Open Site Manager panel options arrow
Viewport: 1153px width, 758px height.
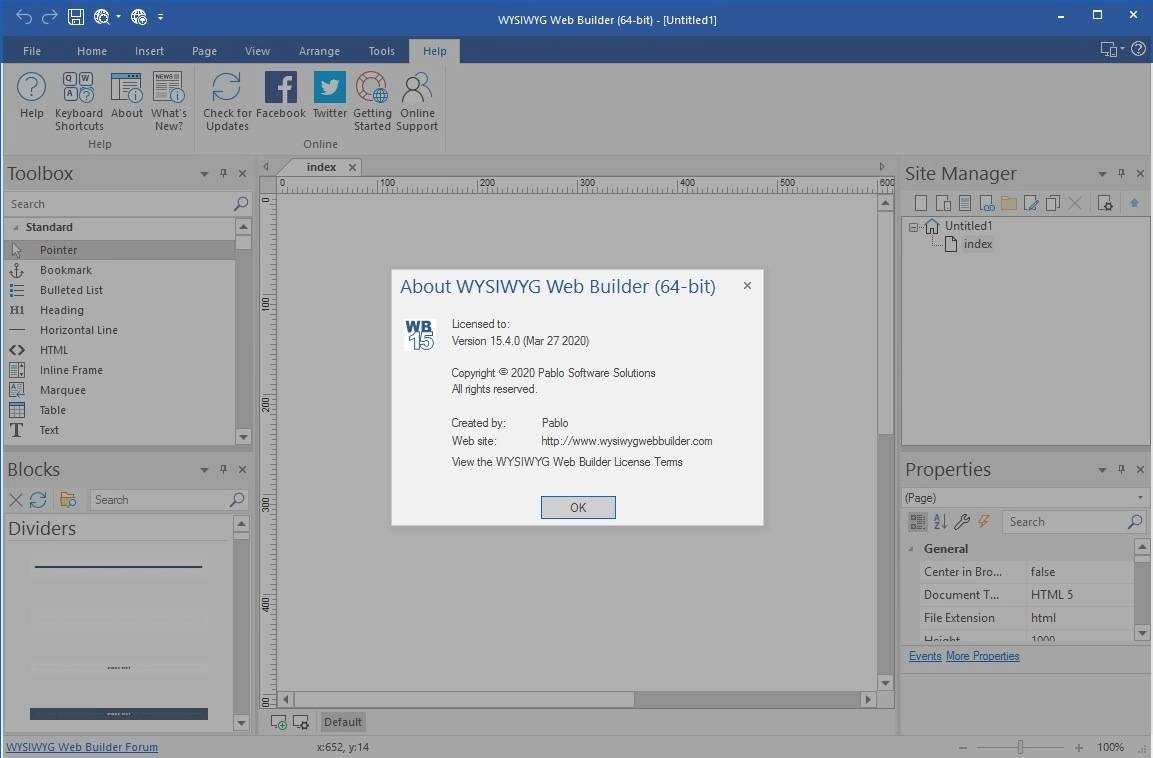[x=1102, y=174]
